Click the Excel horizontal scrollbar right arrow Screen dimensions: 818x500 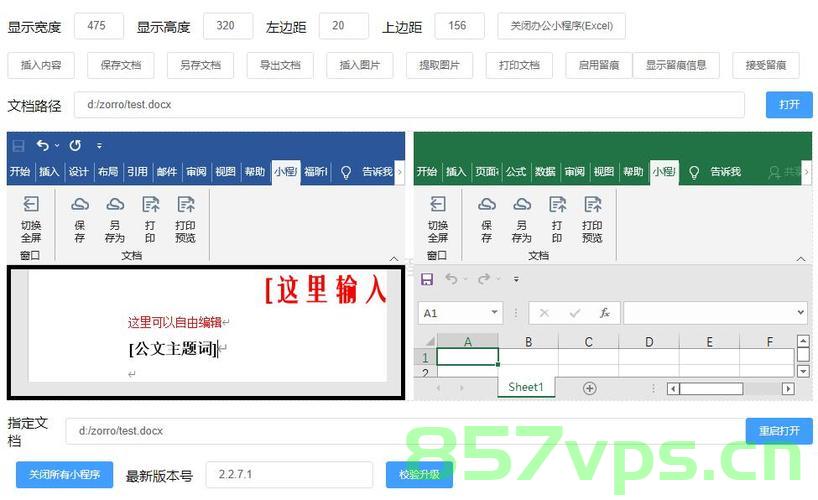click(788, 388)
